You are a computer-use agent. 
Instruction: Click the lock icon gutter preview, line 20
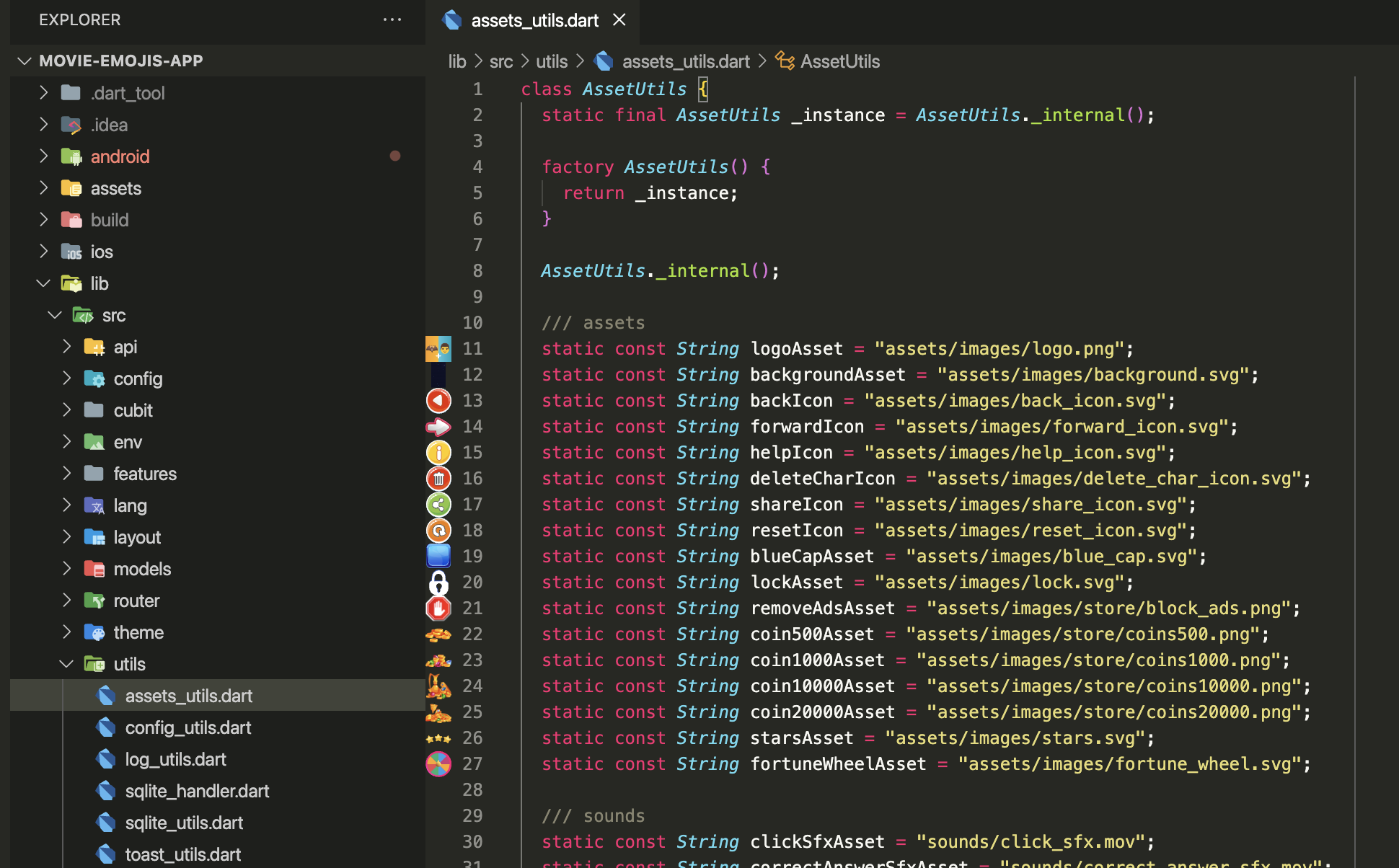[x=438, y=583]
